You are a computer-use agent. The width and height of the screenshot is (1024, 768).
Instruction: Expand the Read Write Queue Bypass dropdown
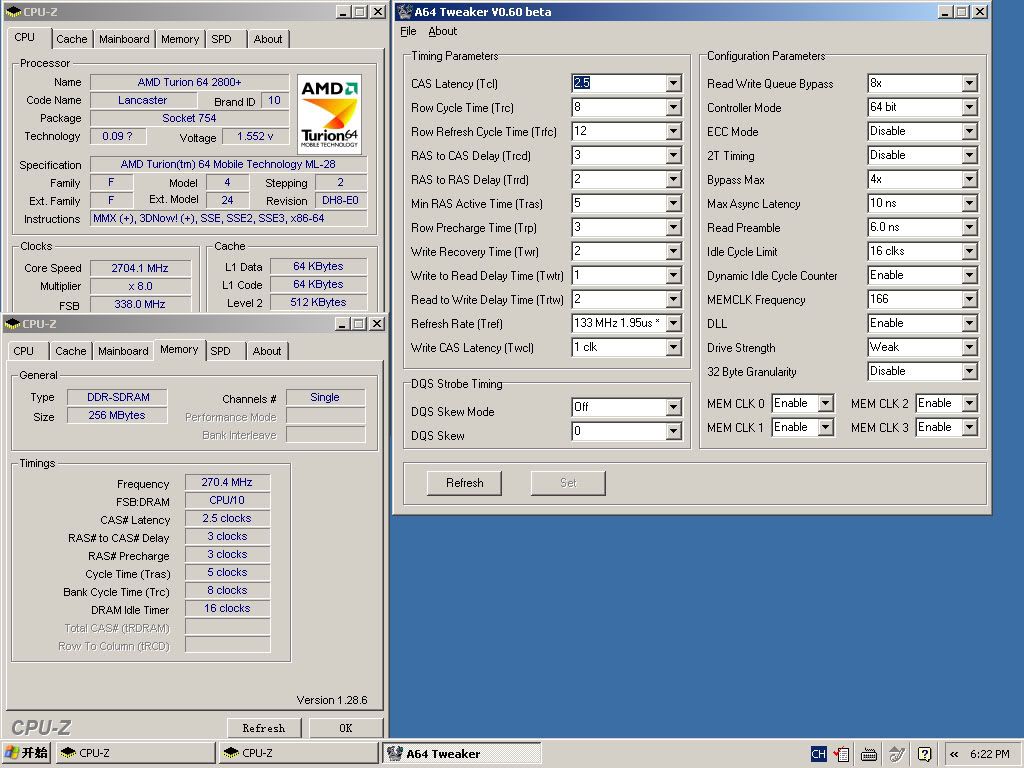point(969,83)
